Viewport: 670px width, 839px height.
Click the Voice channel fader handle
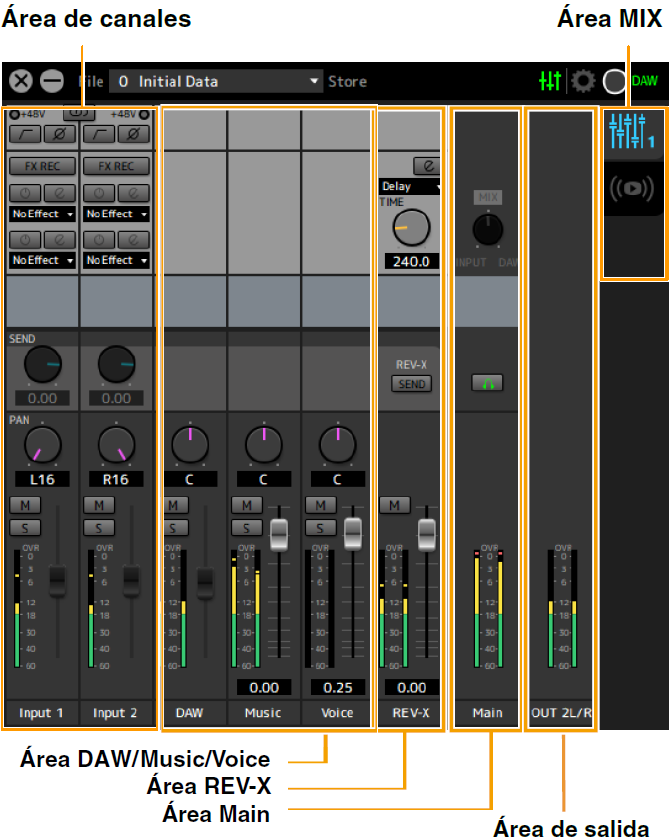pyautogui.click(x=353, y=532)
